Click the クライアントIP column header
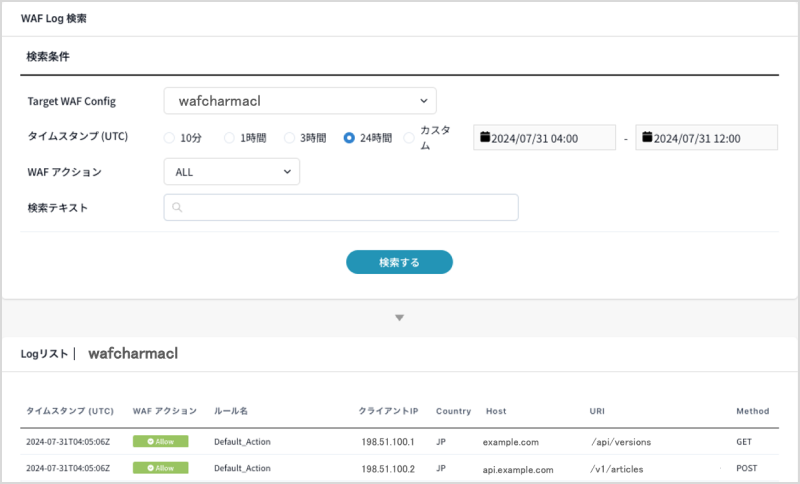The height and width of the screenshot is (484, 800). click(x=388, y=411)
